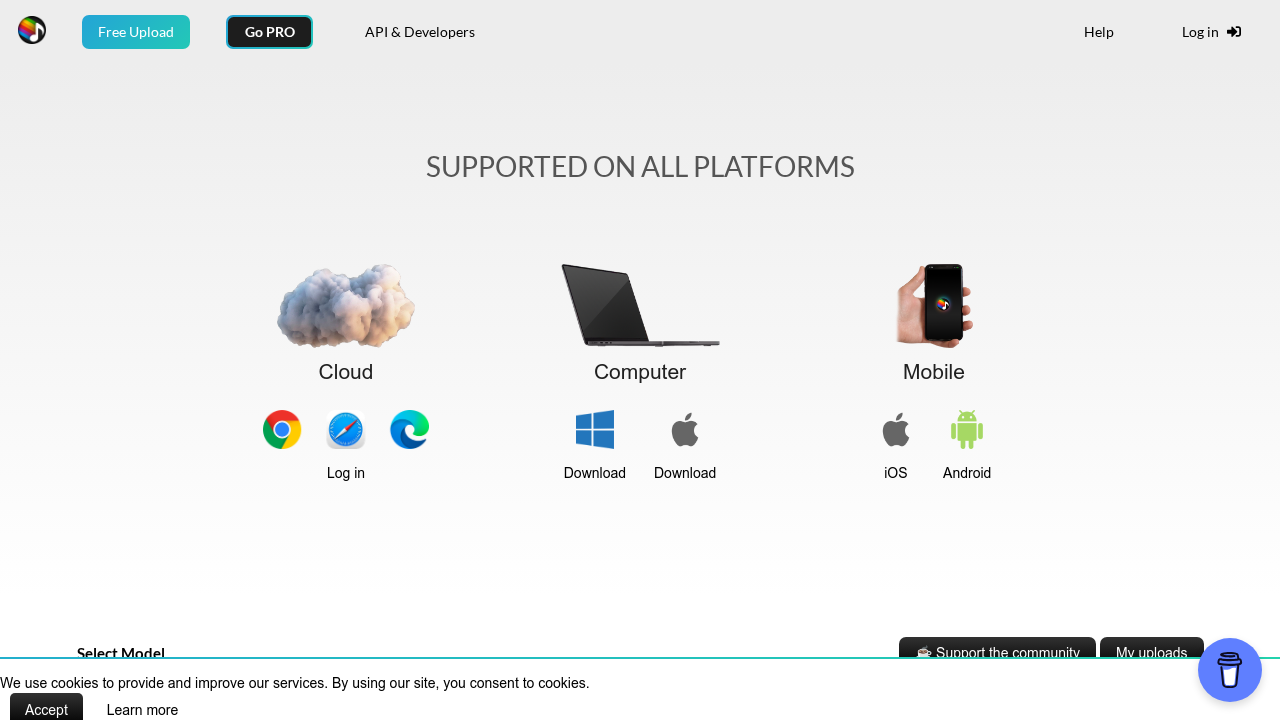Open the floating coffee cup donation button
Screen dimensions: 1280x720
tap(1229, 670)
